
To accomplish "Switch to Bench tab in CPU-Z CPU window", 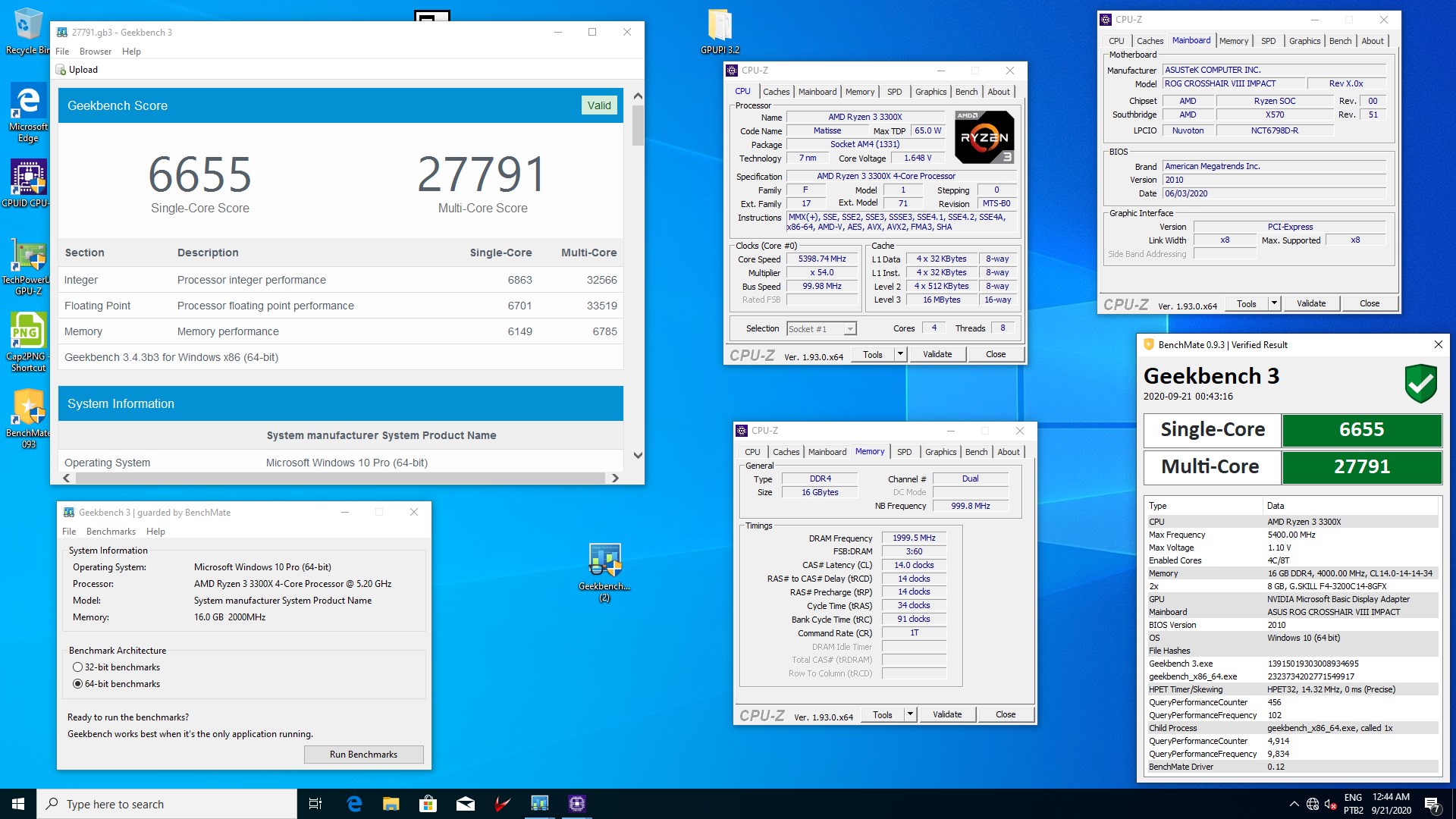I will coord(966,92).
